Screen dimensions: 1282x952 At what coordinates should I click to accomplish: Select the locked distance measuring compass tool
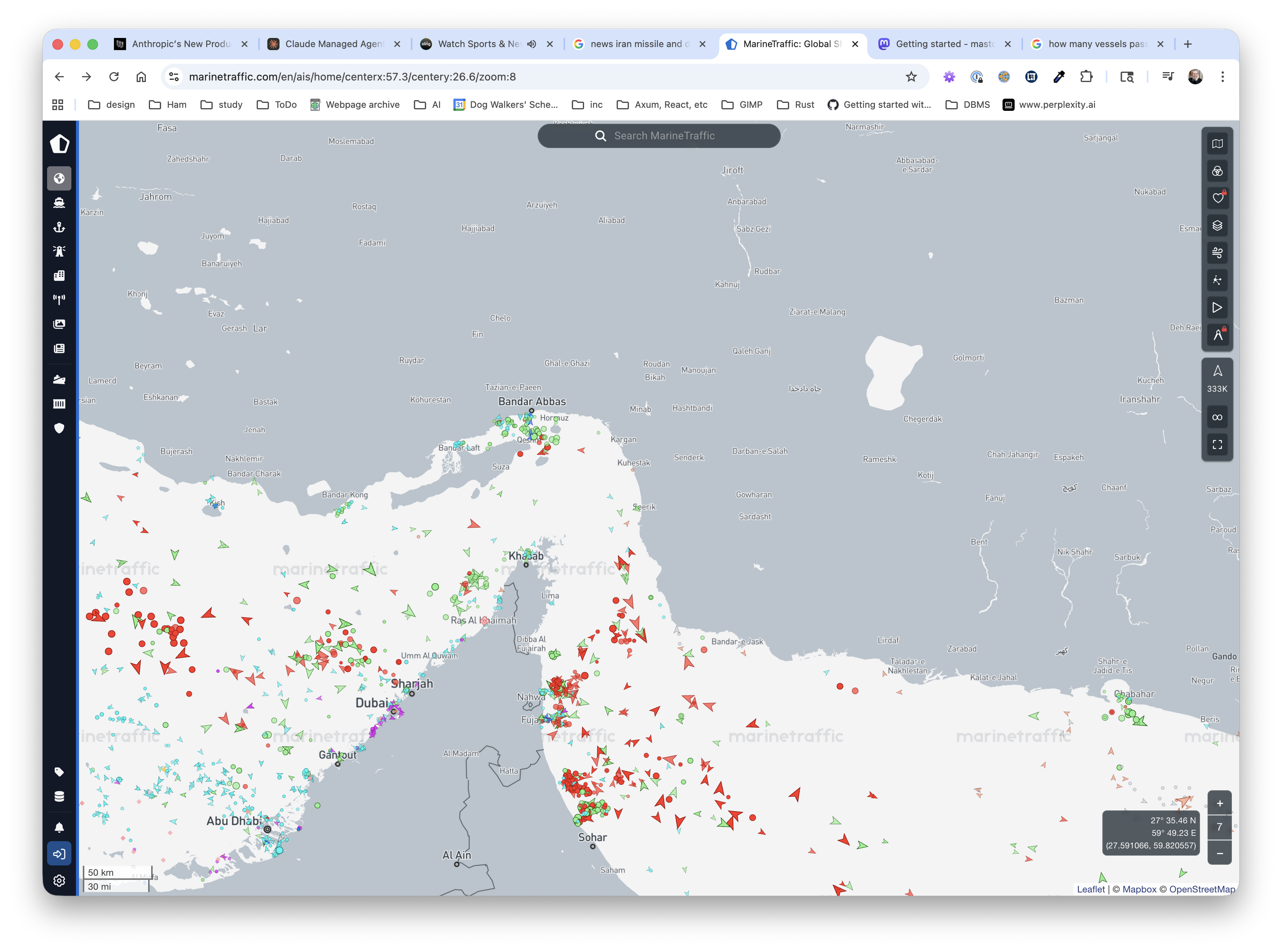pos(1217,334)
